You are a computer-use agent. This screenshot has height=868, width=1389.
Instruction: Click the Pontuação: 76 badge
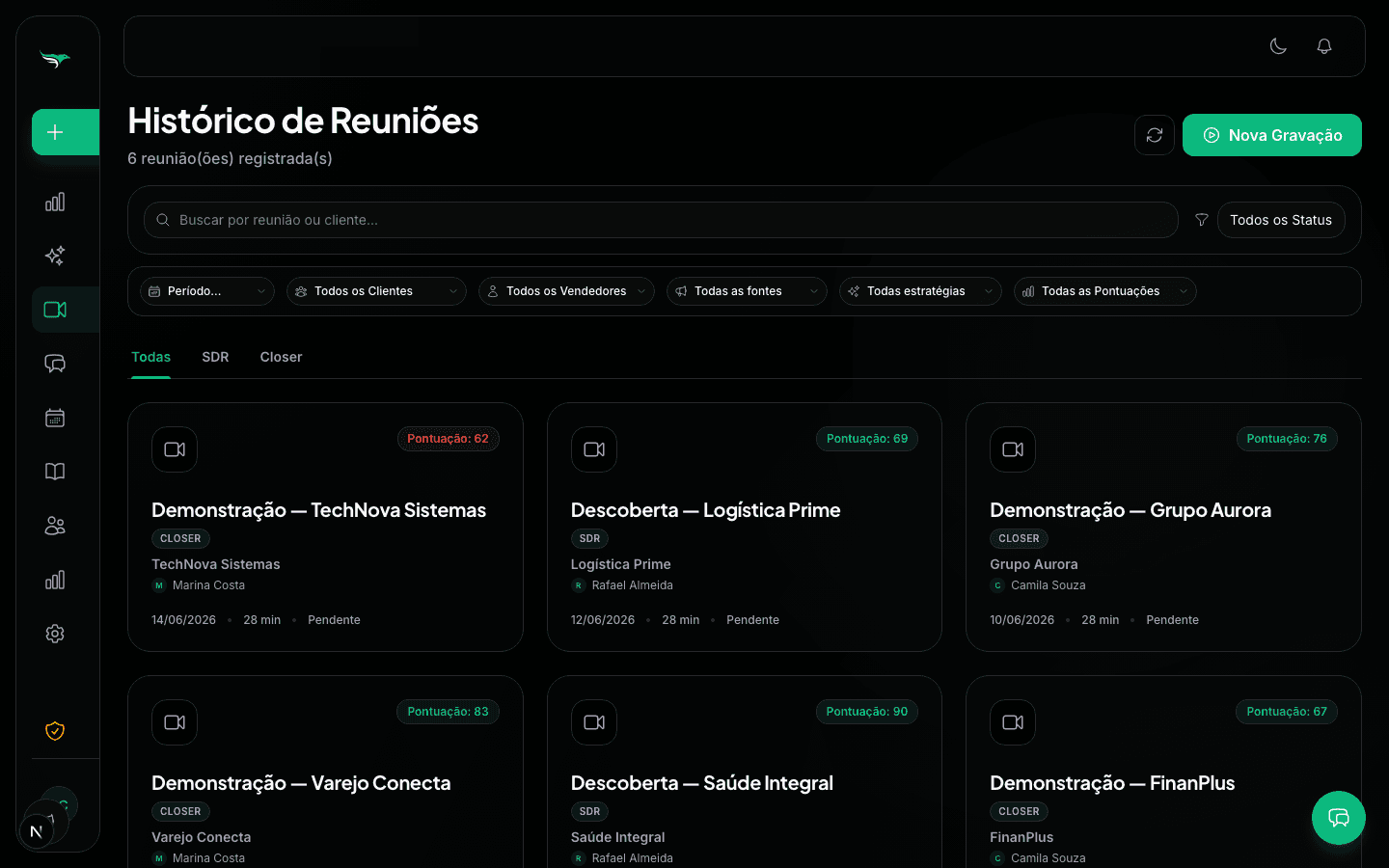coord(1287,439)
